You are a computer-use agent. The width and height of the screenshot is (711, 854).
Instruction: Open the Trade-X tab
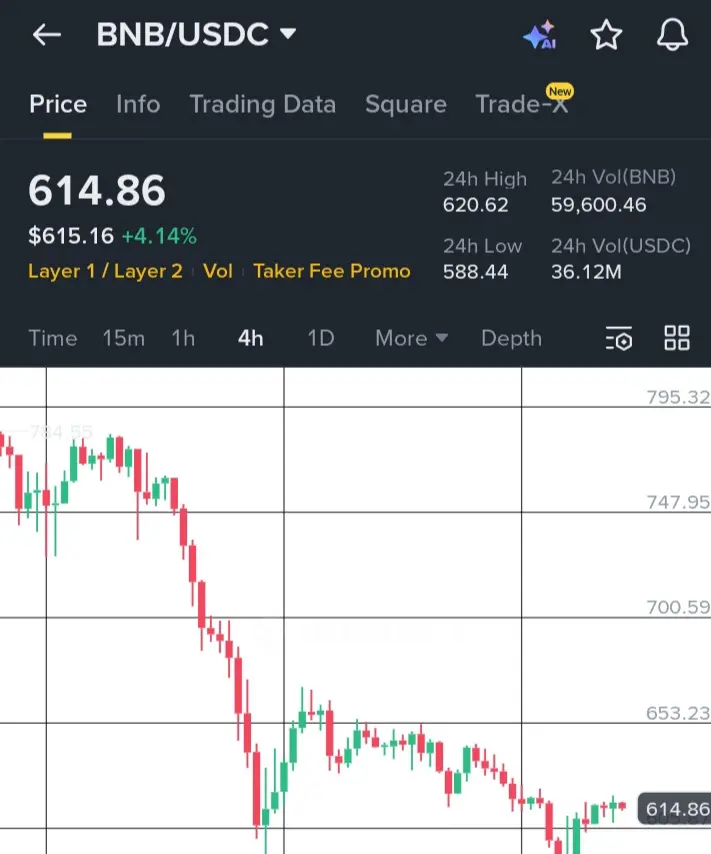click(521, 104)
